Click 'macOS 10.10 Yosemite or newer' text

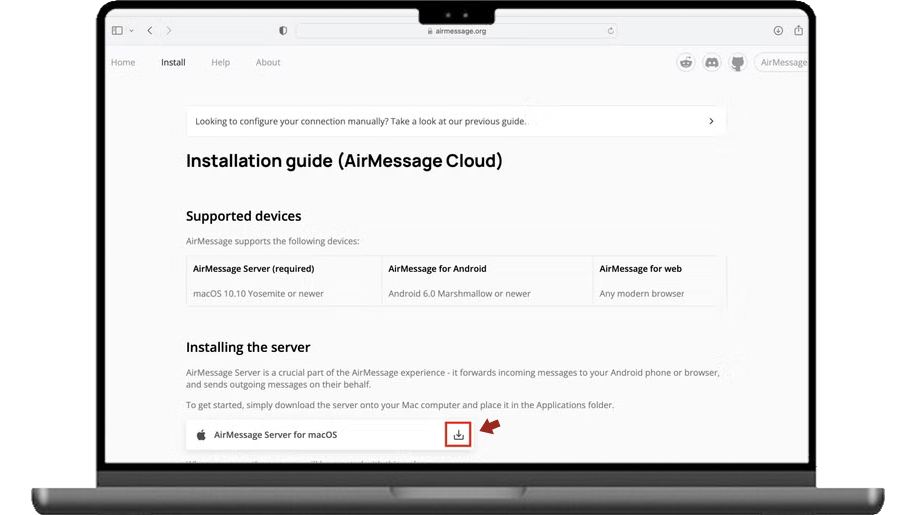258,293
